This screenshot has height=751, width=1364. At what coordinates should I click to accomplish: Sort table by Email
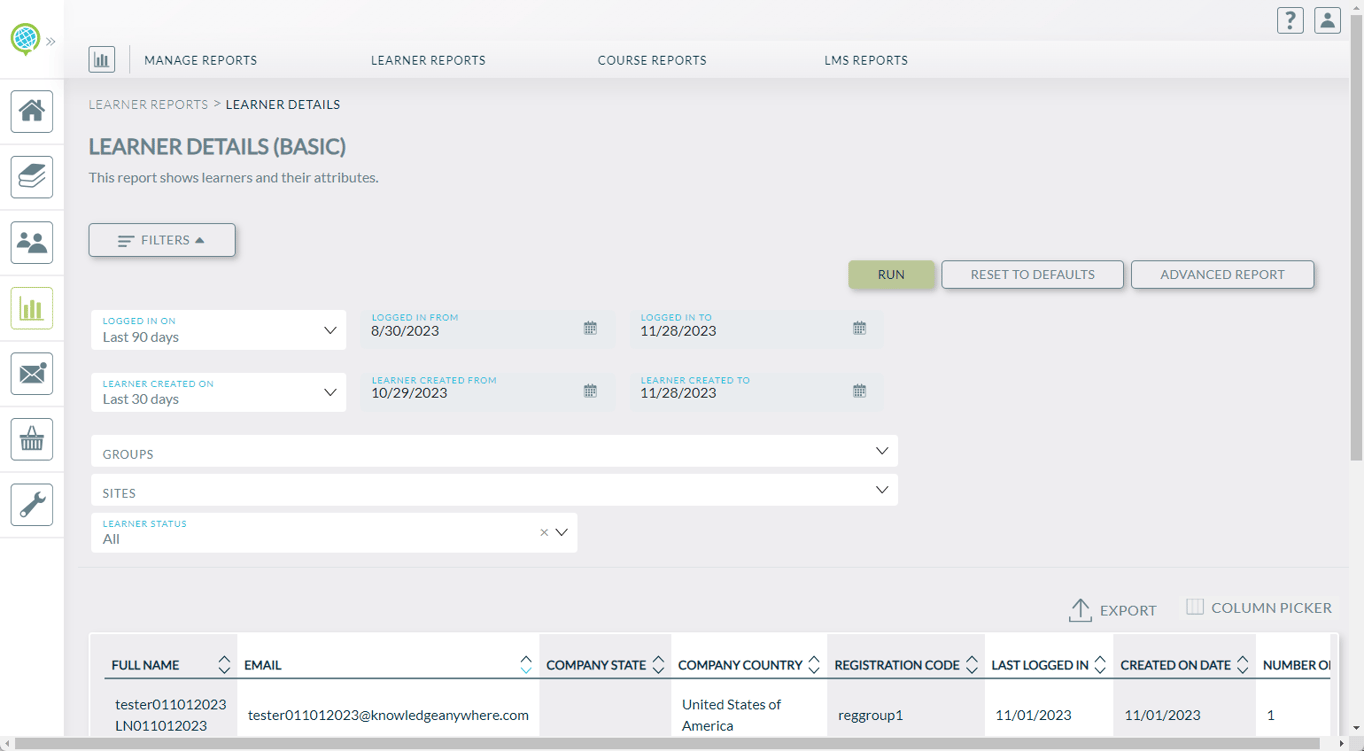coord(526,665)
